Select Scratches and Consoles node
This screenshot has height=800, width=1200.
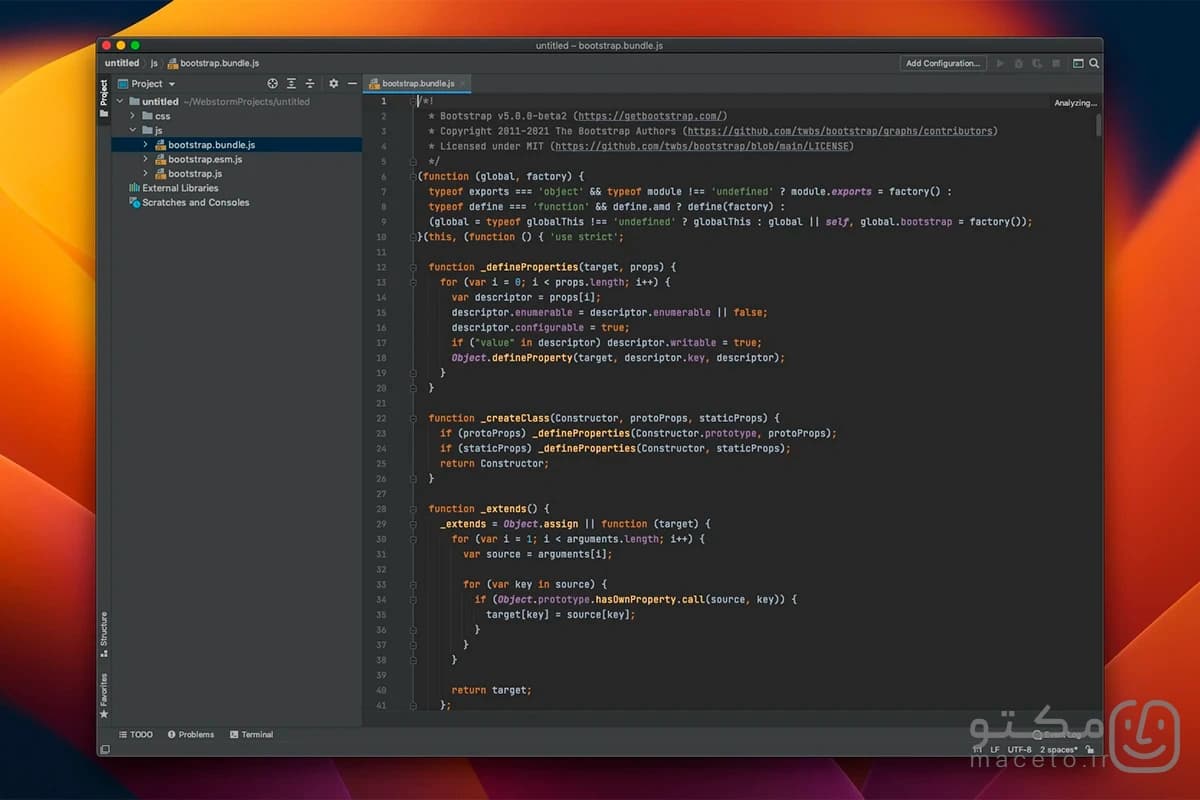point(236,202)
